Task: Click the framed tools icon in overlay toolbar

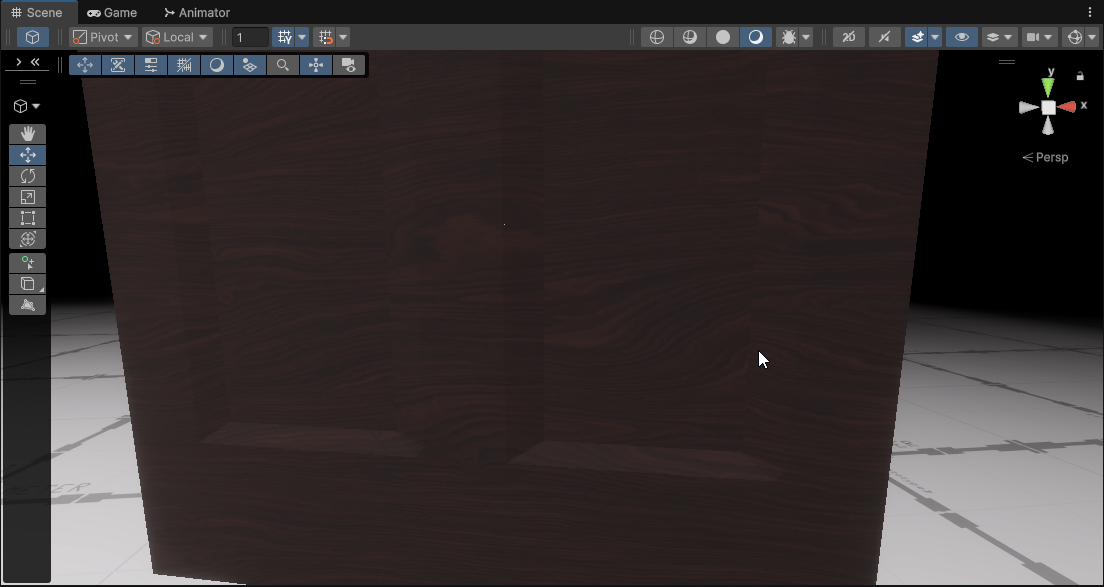Action: (118, 65)
